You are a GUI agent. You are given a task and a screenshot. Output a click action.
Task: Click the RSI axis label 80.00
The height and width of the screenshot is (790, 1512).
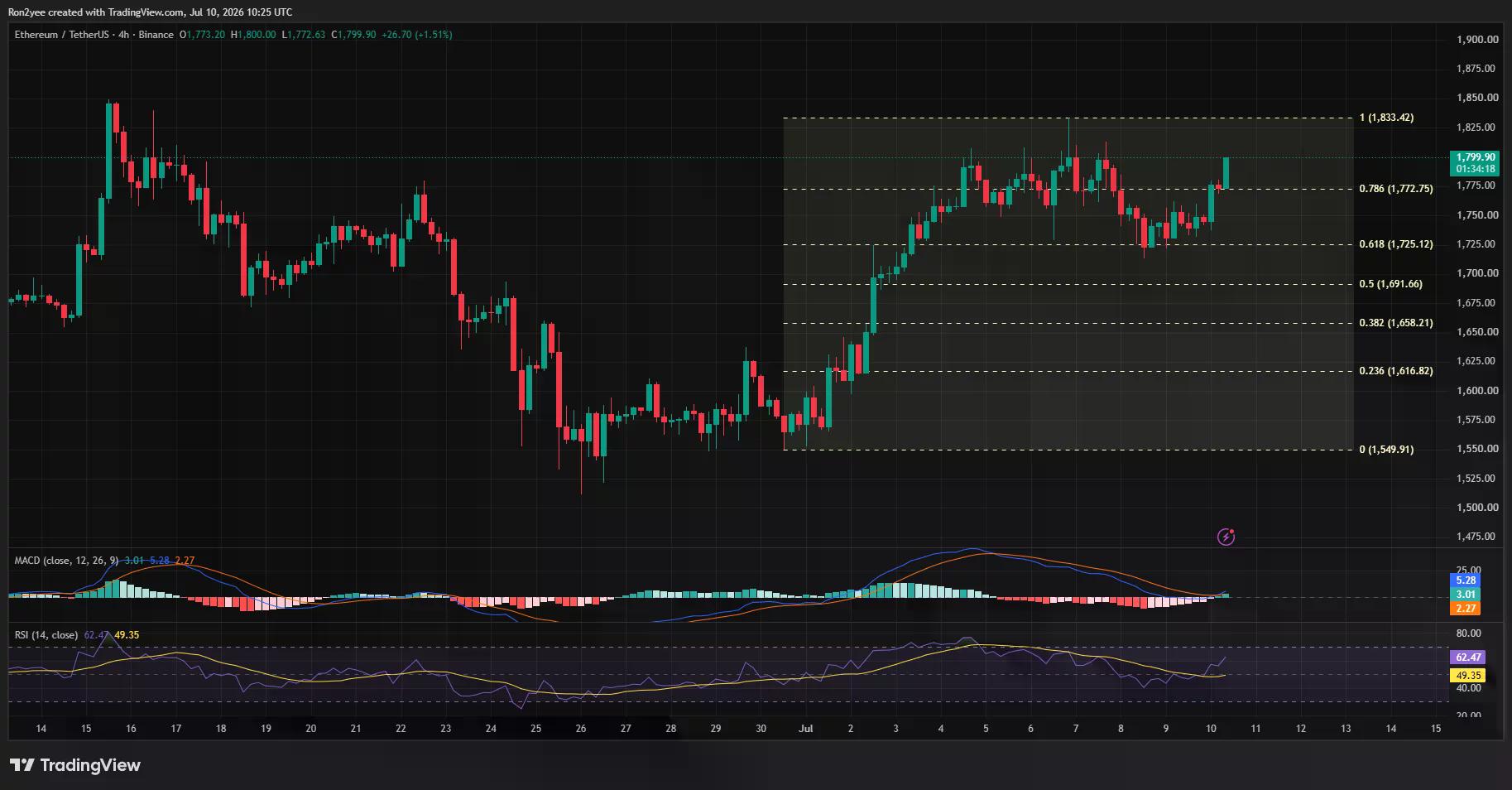click(1469, 634)
